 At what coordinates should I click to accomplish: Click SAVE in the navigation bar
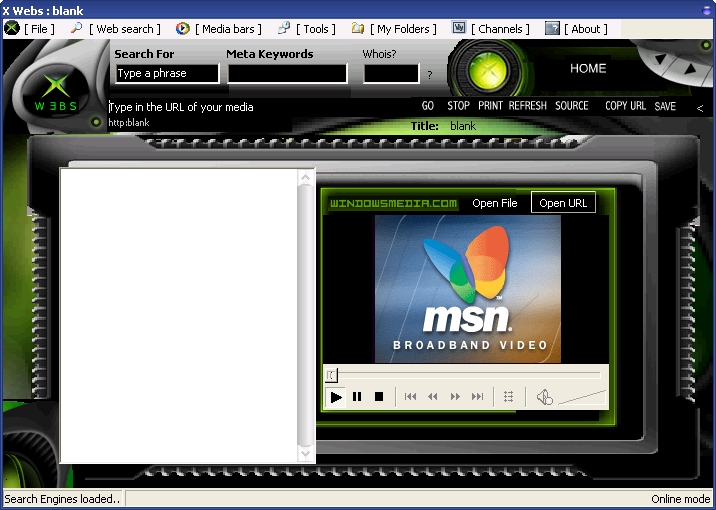point(665,106)
